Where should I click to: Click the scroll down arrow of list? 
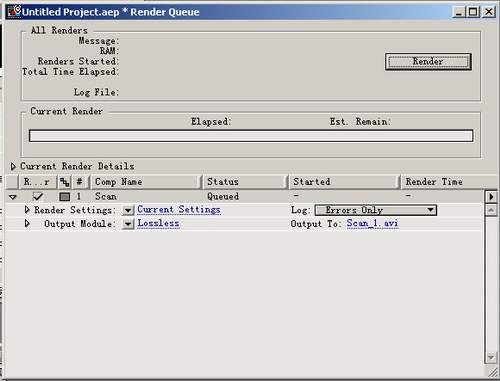[x=491, y=358]
